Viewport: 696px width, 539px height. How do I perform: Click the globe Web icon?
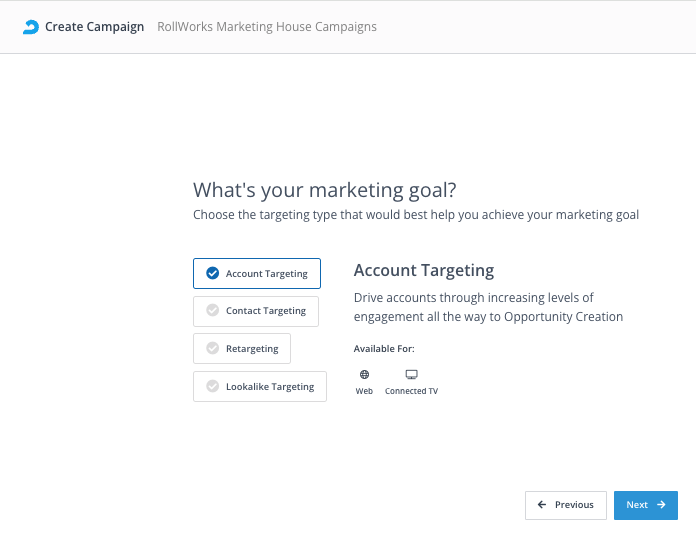tap(364, 374)
